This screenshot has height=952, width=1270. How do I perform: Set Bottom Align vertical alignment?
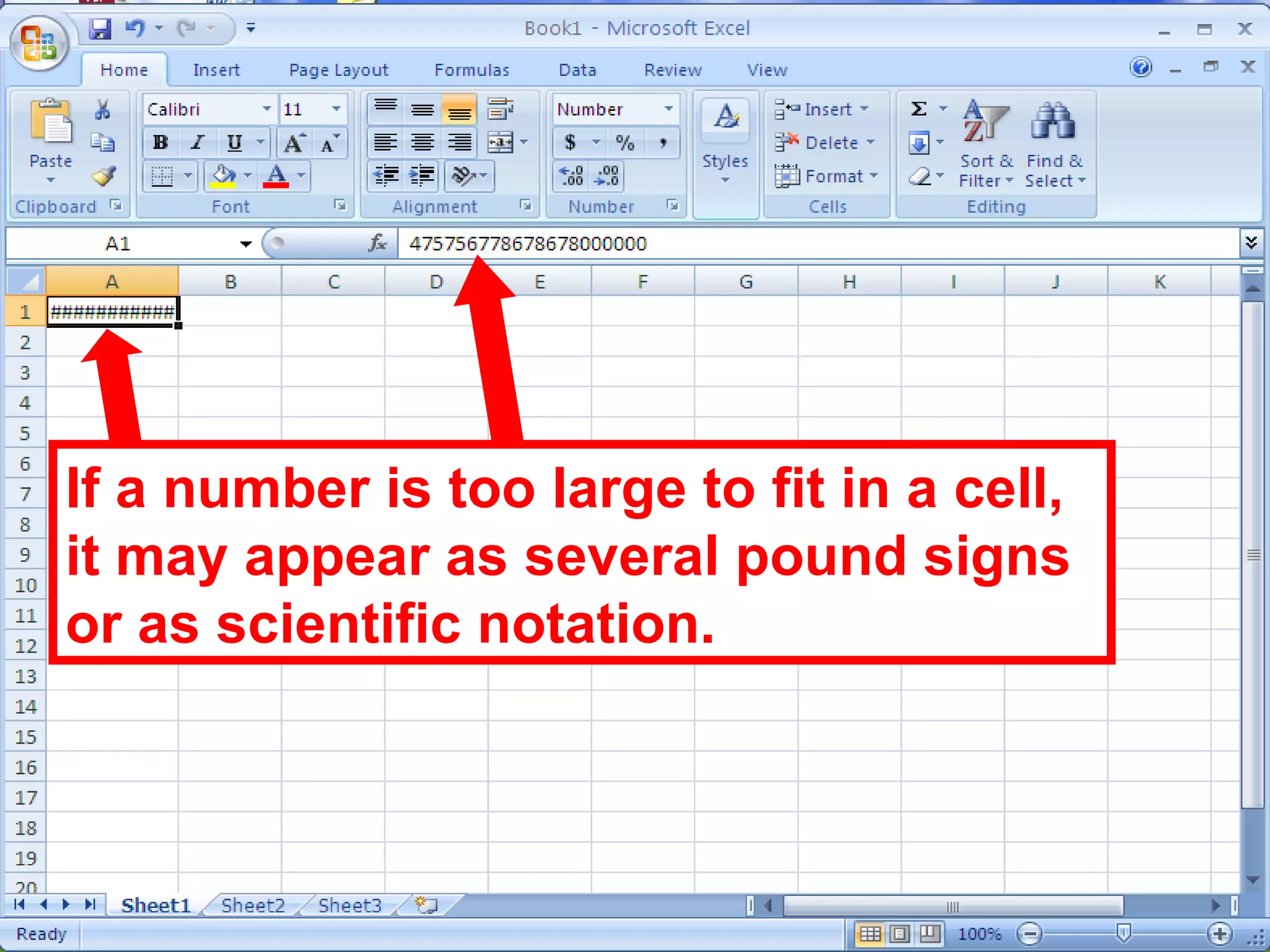point(460,110)
